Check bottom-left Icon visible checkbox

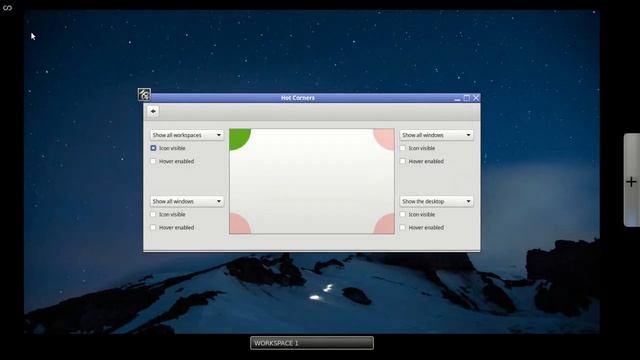coord(153,214)
